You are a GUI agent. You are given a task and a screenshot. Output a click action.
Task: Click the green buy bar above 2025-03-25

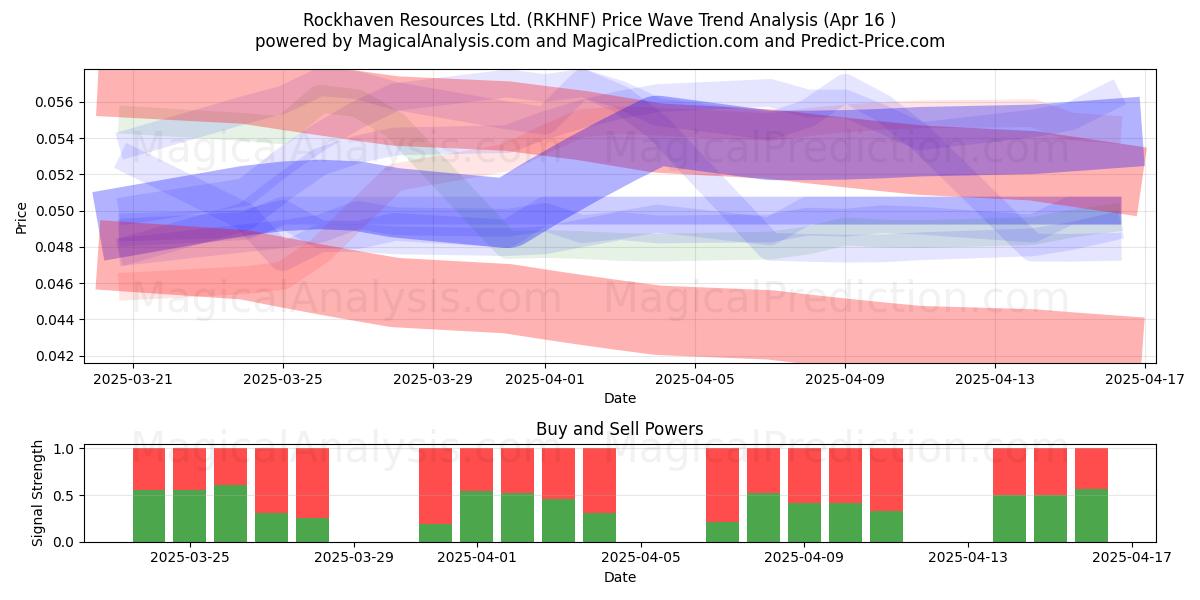(x=190, y=516)
